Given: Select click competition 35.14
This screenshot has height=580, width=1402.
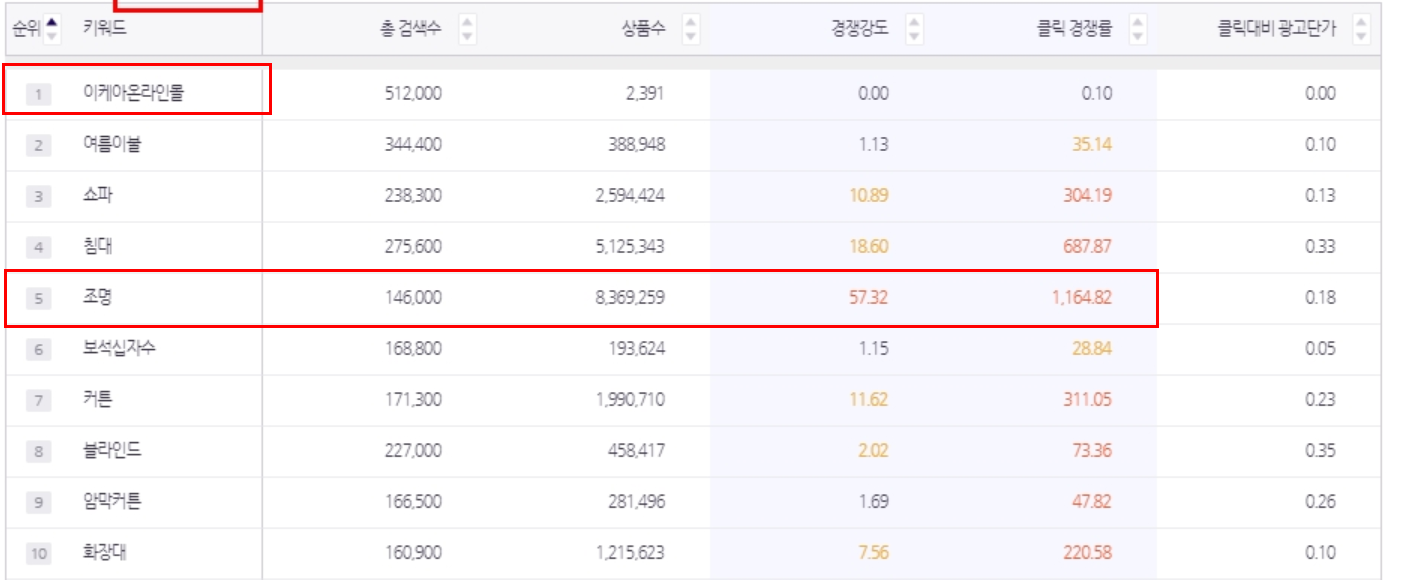Looking at the screenshot, I should (1092, 145).
